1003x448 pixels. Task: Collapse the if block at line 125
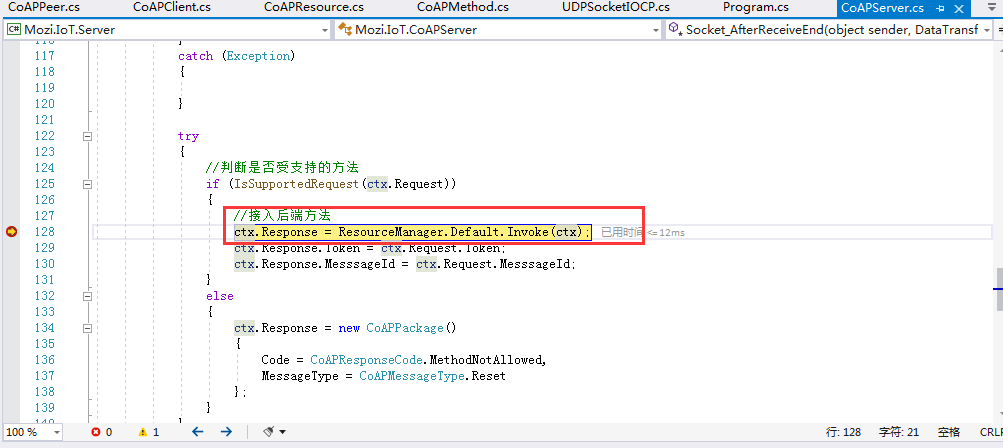coord(87,184)
